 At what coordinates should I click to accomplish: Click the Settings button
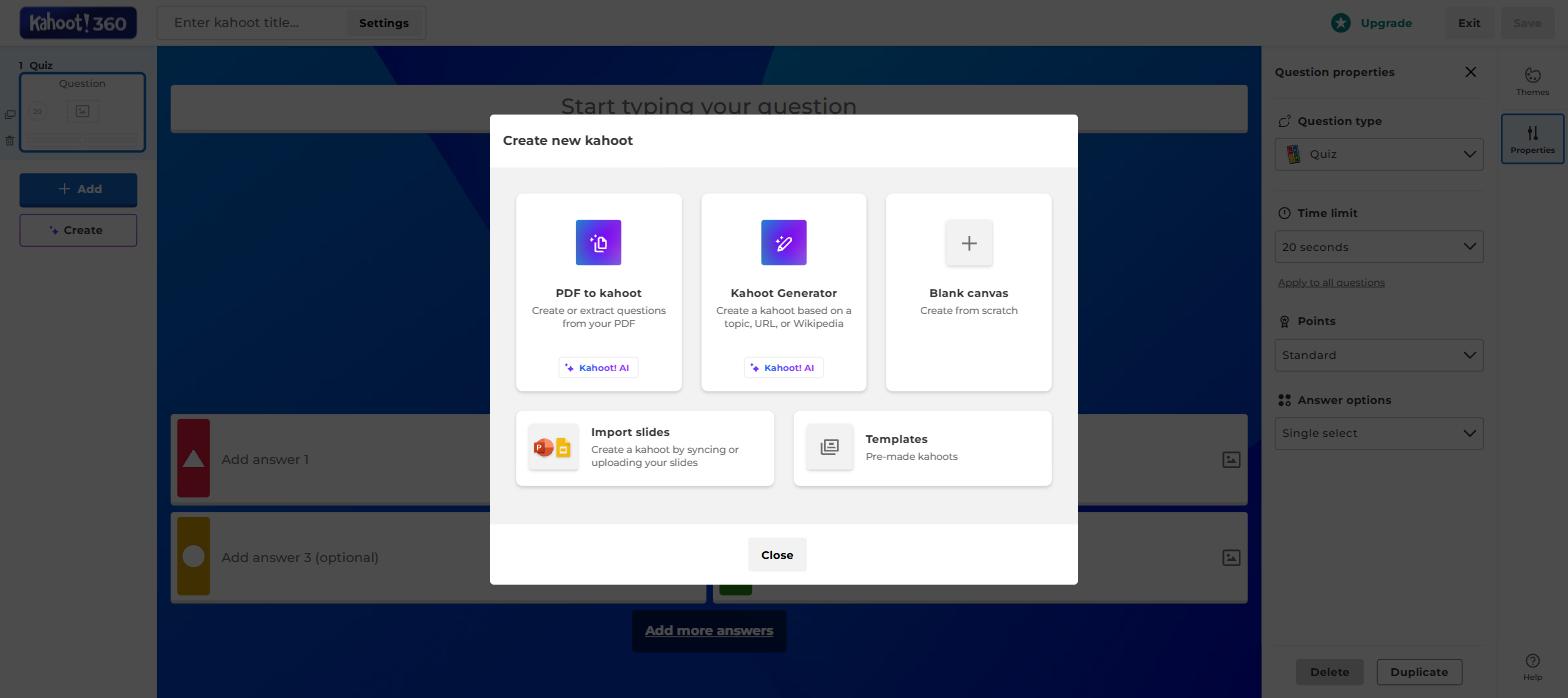pos(384,23)
